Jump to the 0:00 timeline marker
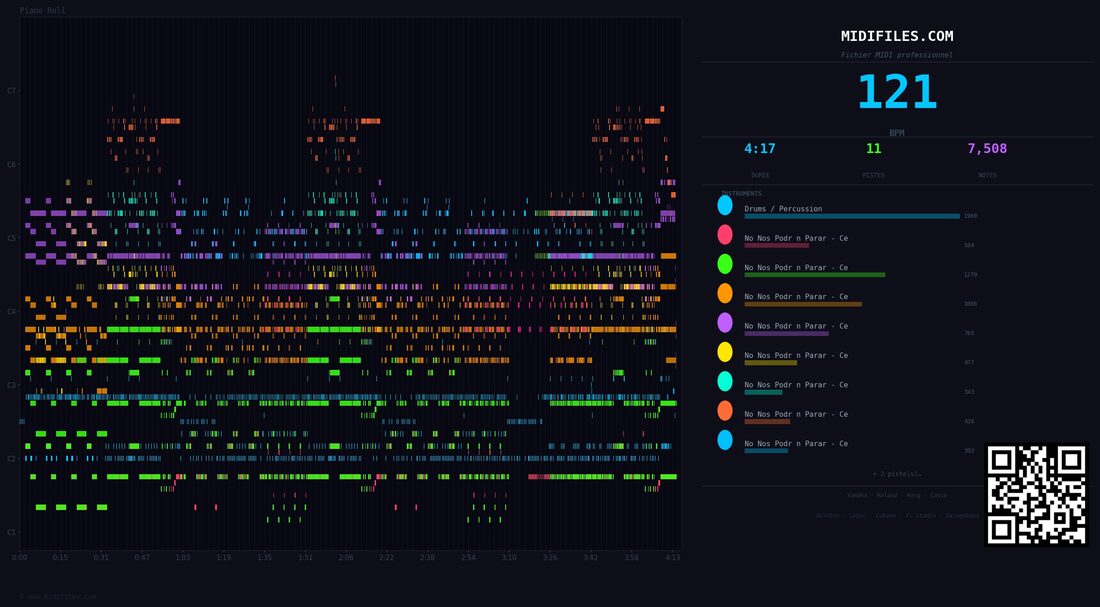The height and width of the screenshot is (607, 1100). (20, 557)
